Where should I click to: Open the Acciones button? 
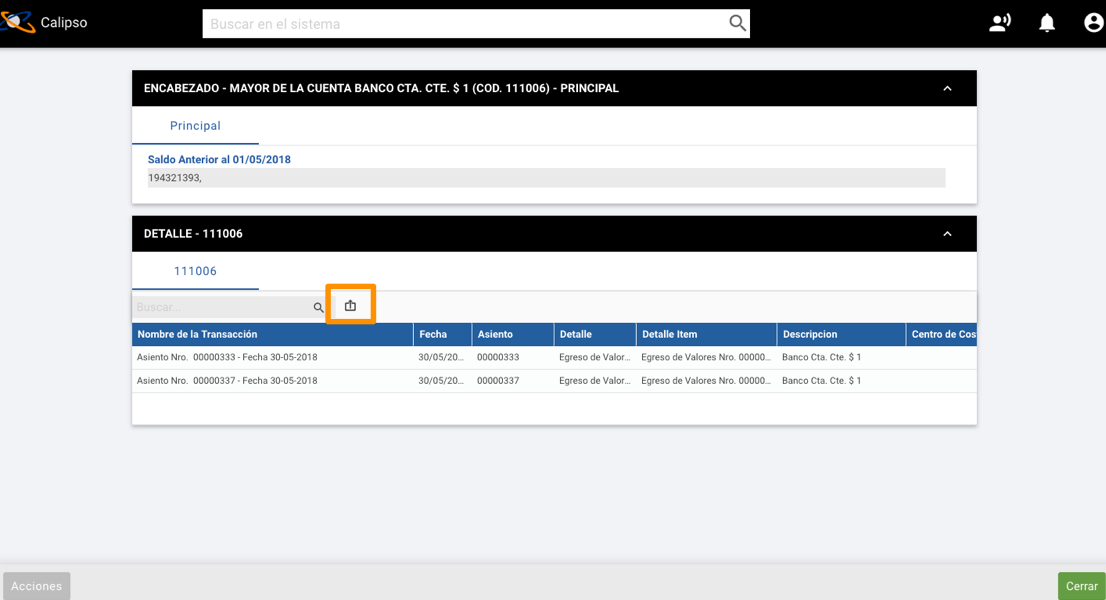[x=37, y=586]
